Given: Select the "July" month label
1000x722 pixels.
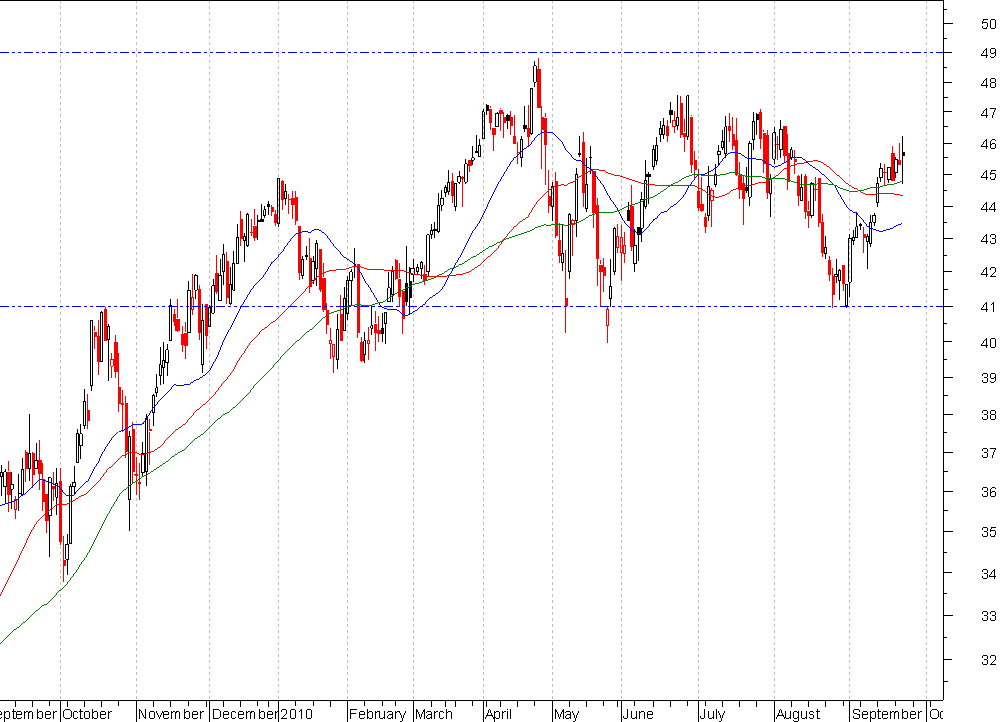Looking at the screenshot, I should [x=712, y=714].
